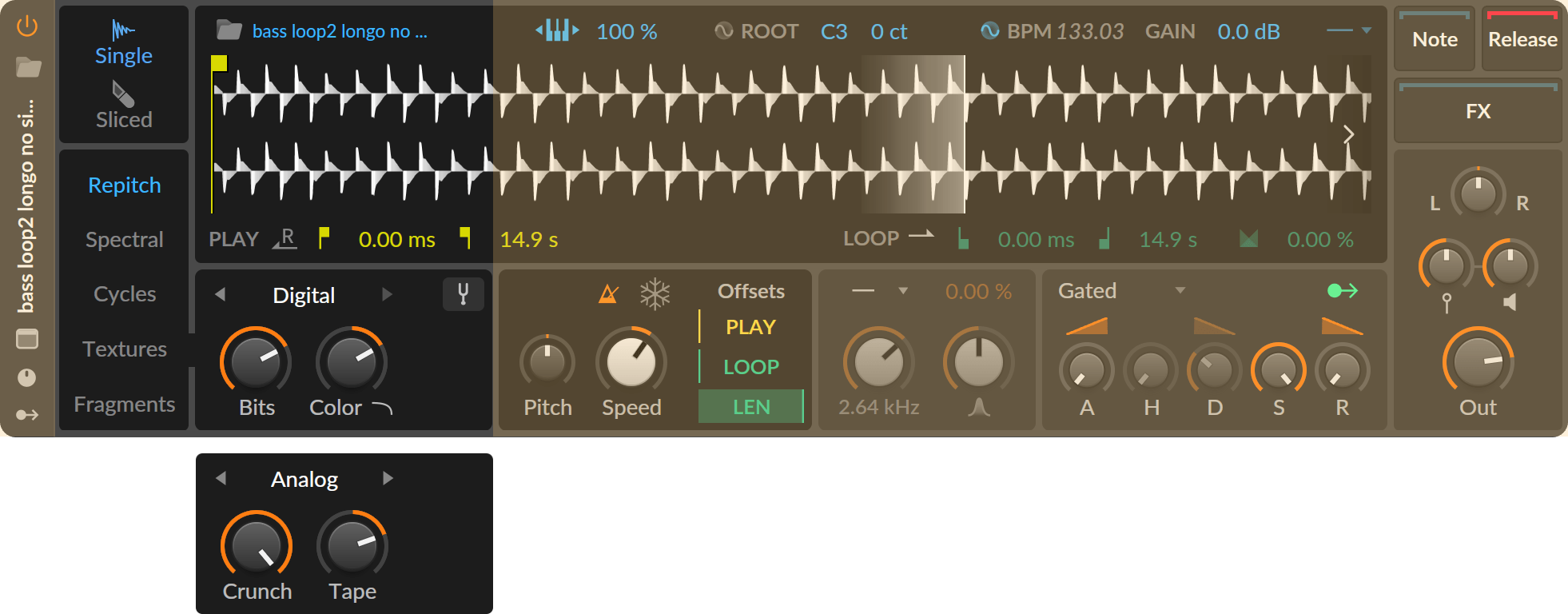Click the folder icon beside the sample name
1568x614 pixels.
click(229, 31)
